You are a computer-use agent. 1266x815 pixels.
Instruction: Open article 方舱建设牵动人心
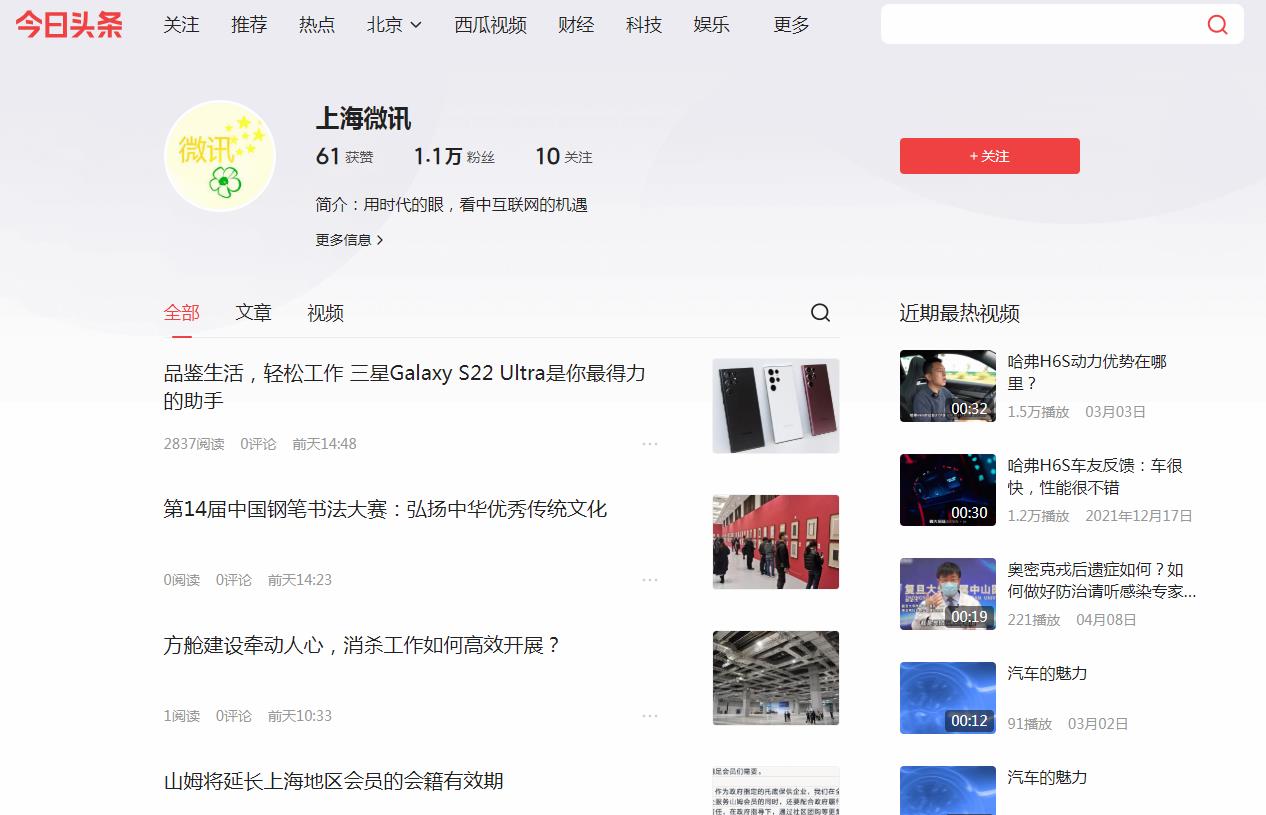pyautogui.click(x=362, y=645)
